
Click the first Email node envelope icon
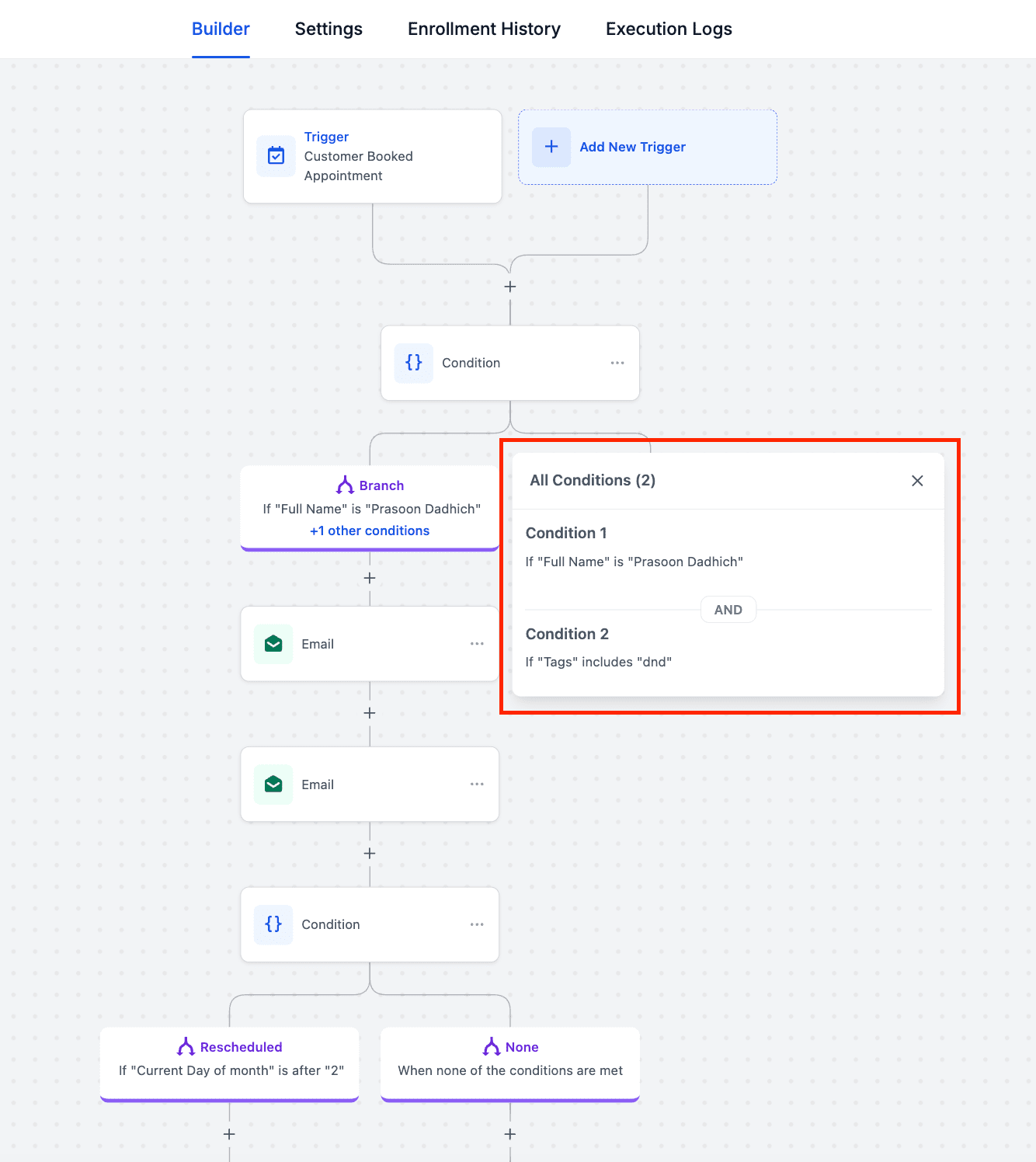pyautogui.click(x=273, y=644)
